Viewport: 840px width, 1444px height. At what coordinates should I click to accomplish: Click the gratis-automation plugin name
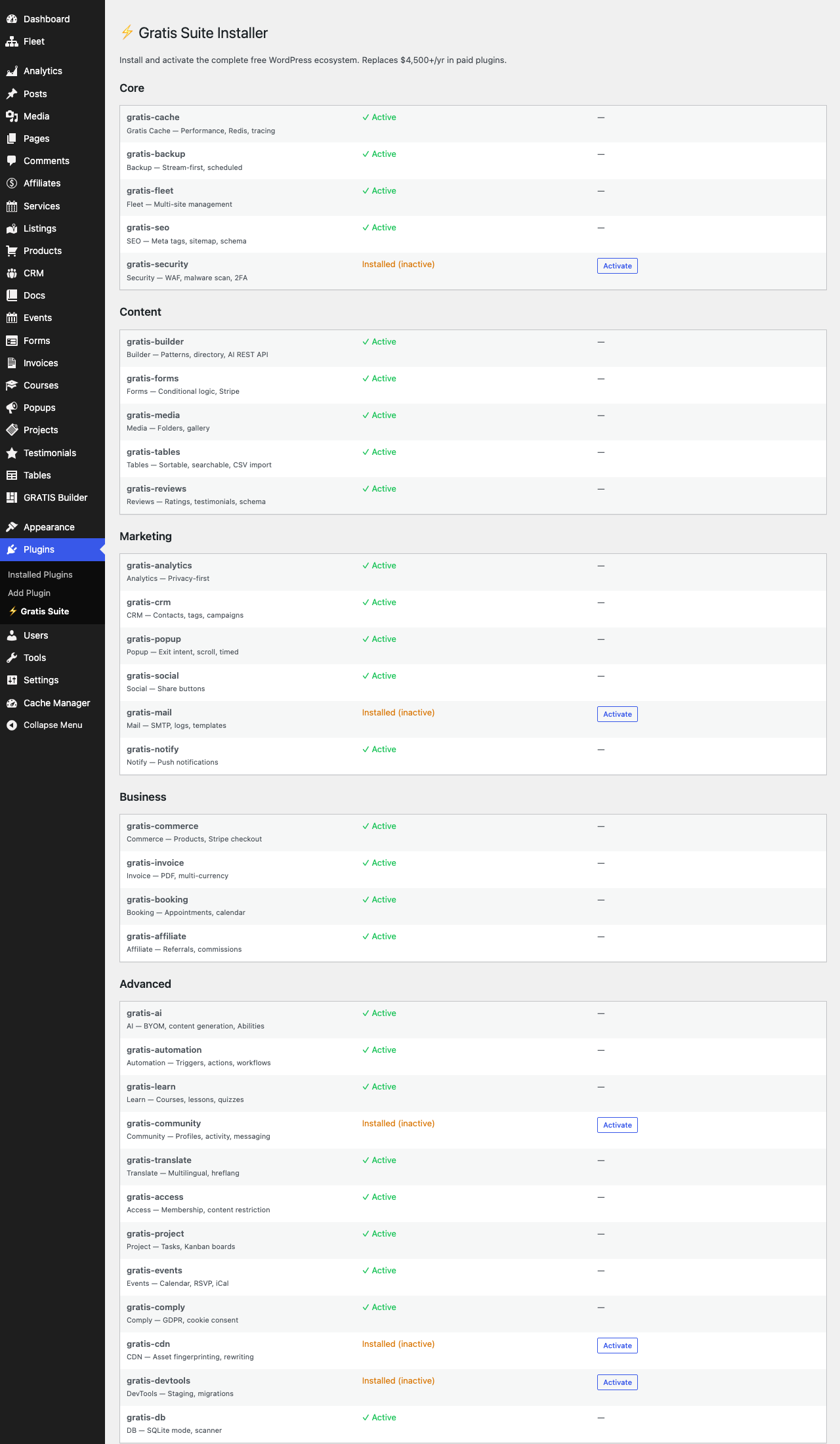[164, 1050]
